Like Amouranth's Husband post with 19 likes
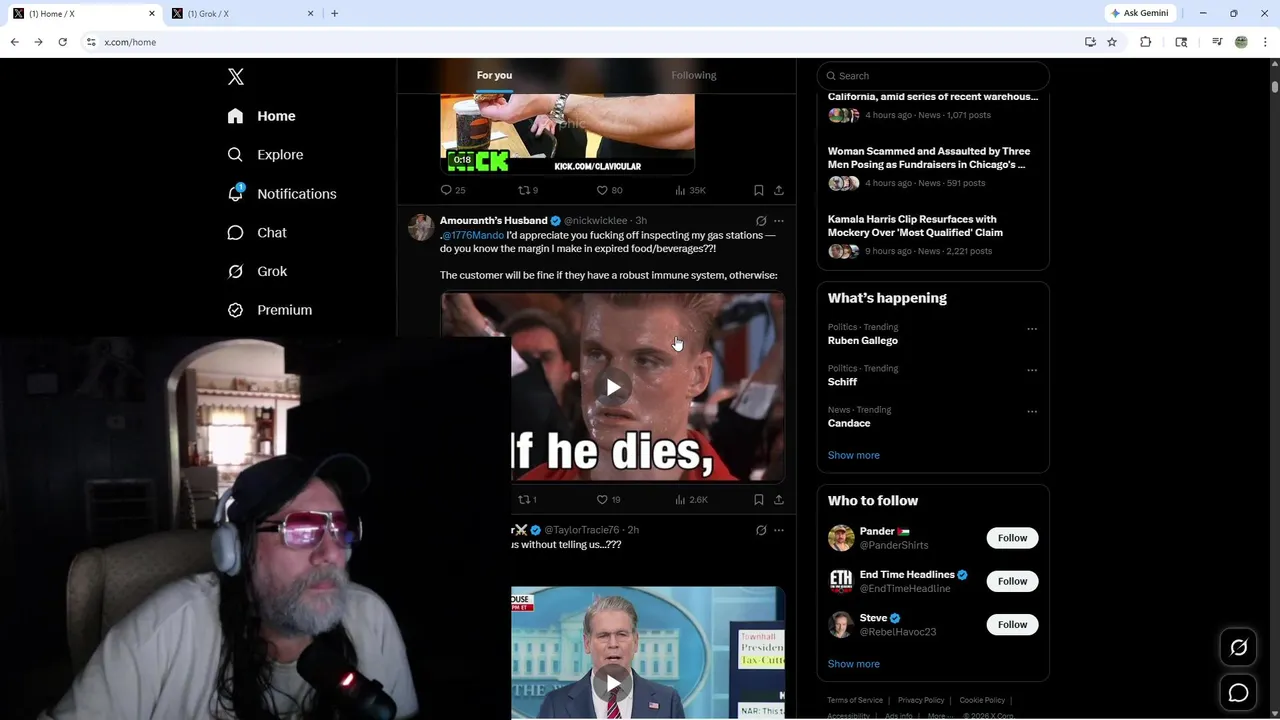Viewport: 1280px width, 720px height. 608,499
